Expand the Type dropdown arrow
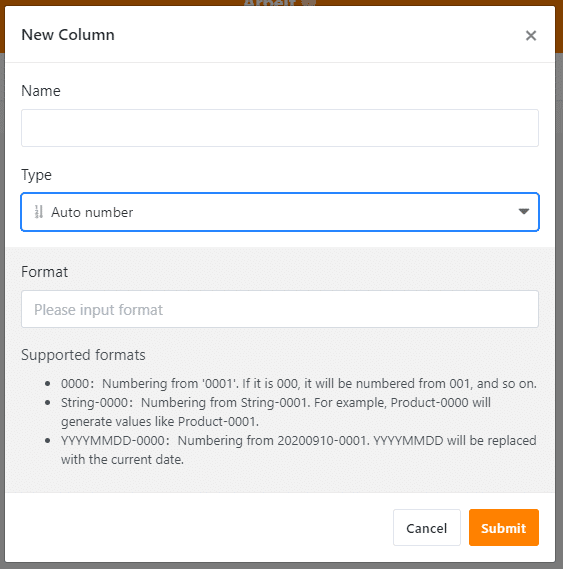Image resolution: width=563 pixels, height=569 pixels. coord(523,212)
